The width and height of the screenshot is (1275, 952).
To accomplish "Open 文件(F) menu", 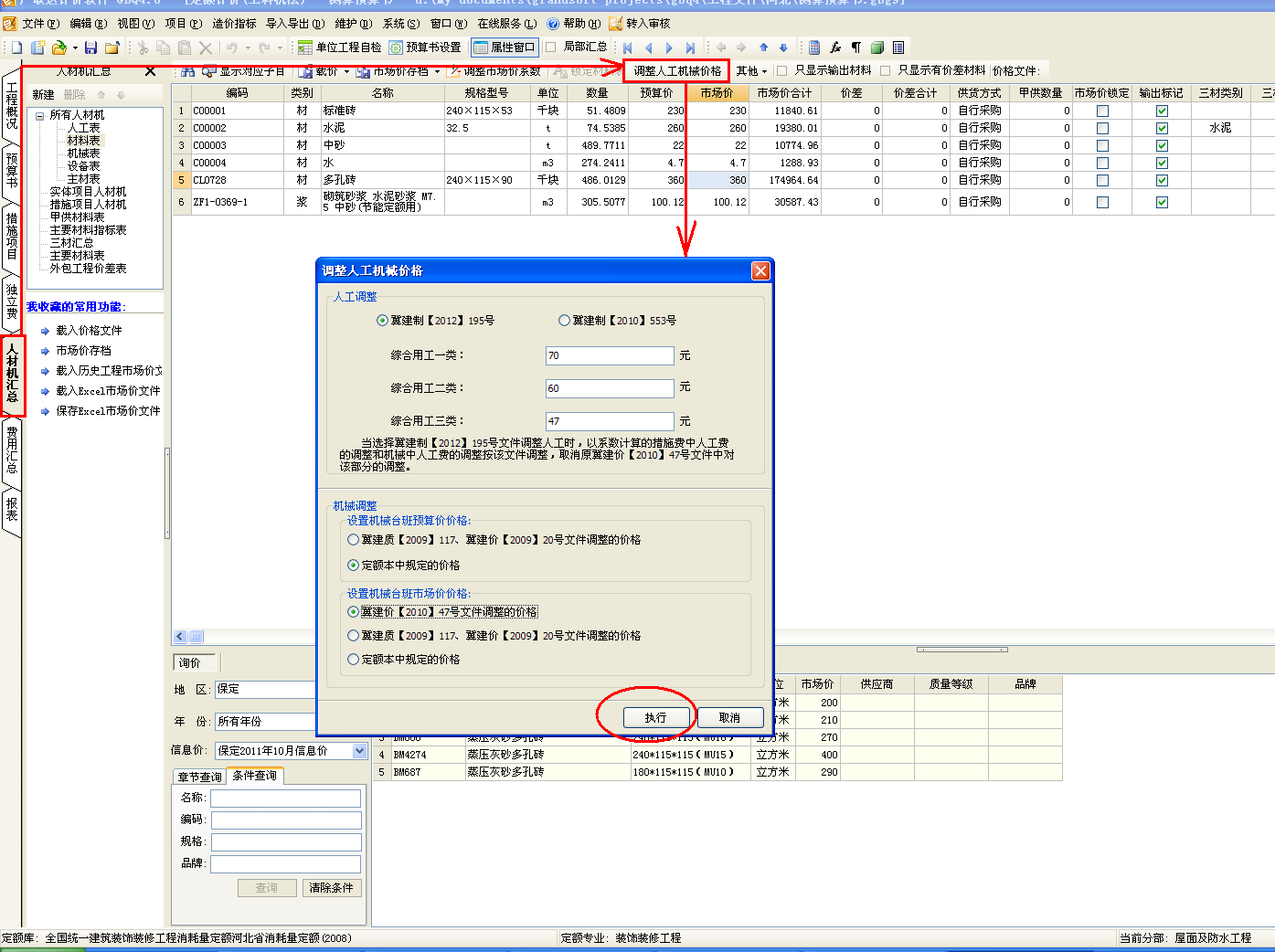I will (x=41, y=24).
